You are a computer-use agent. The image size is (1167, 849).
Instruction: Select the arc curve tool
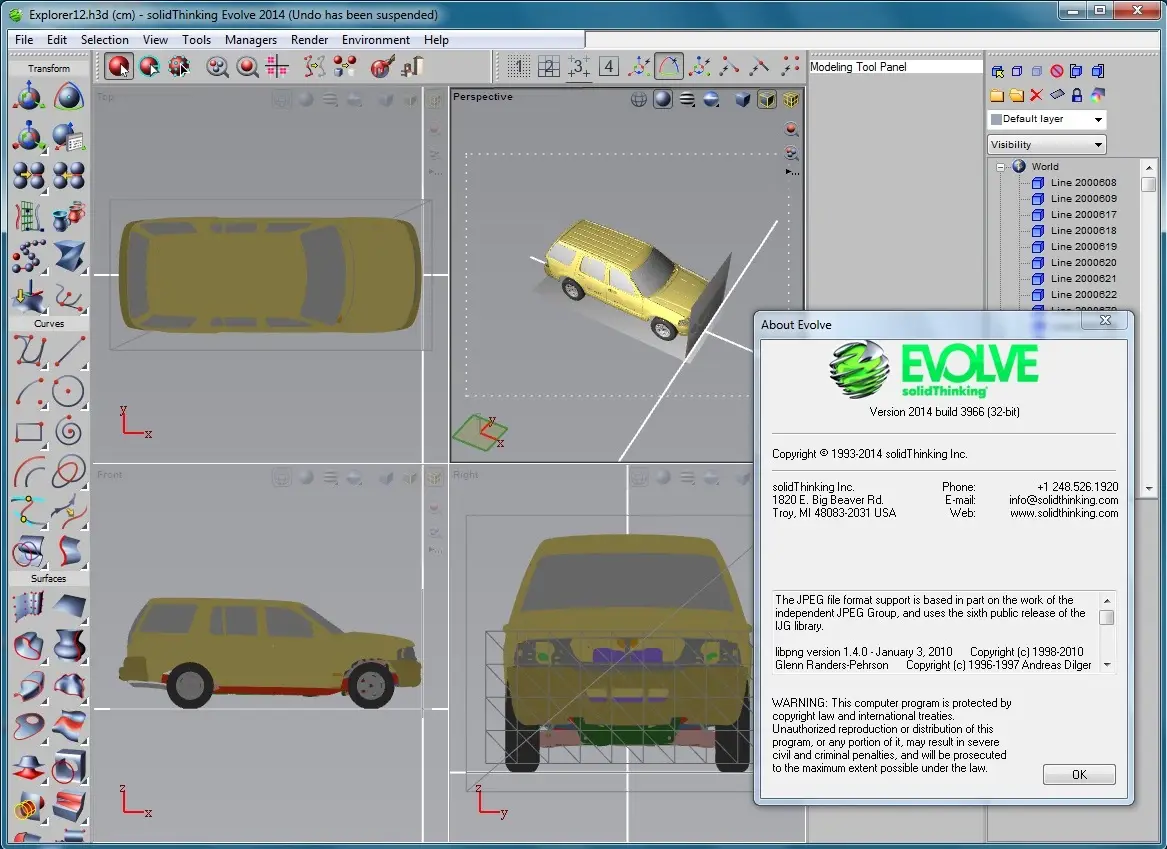pos(29,391)
